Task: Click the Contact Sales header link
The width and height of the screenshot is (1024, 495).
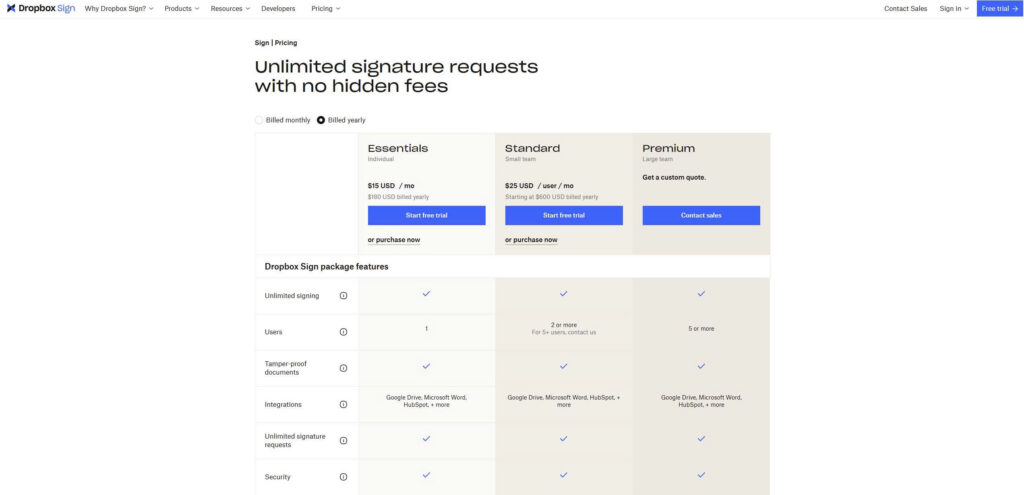Action: [x=905, y=8]
